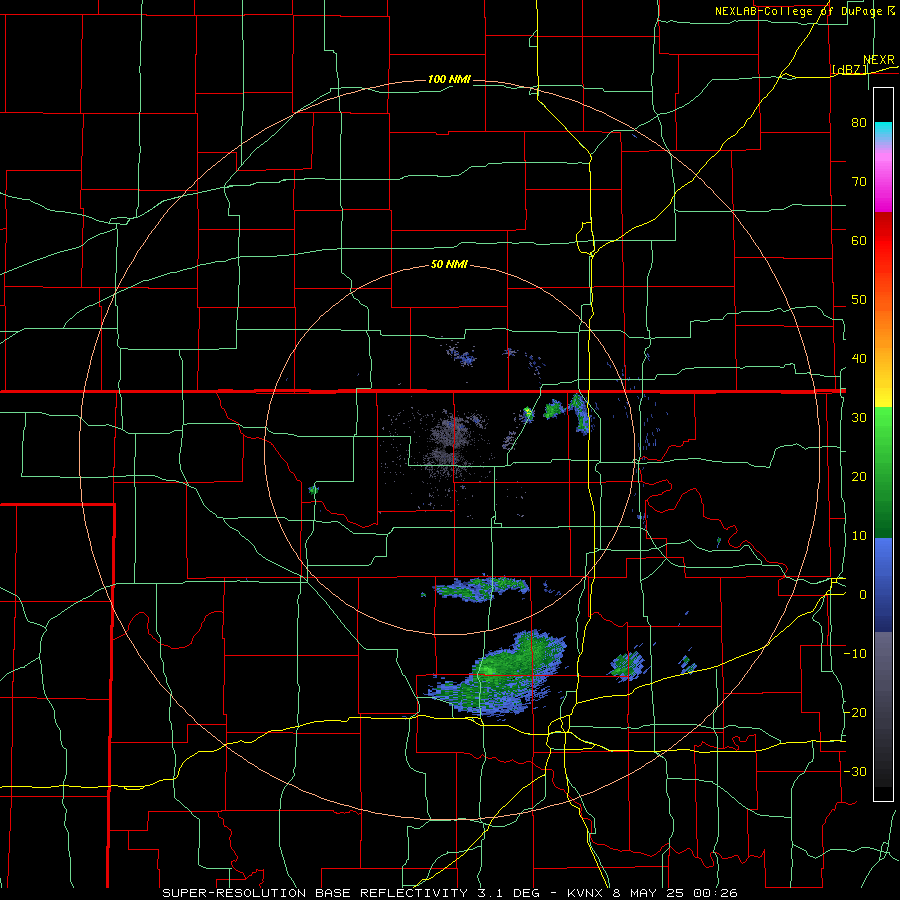Click the radar site center in gray clutter
The width and height of the screenshot is (900, 900).
point(448,448)
